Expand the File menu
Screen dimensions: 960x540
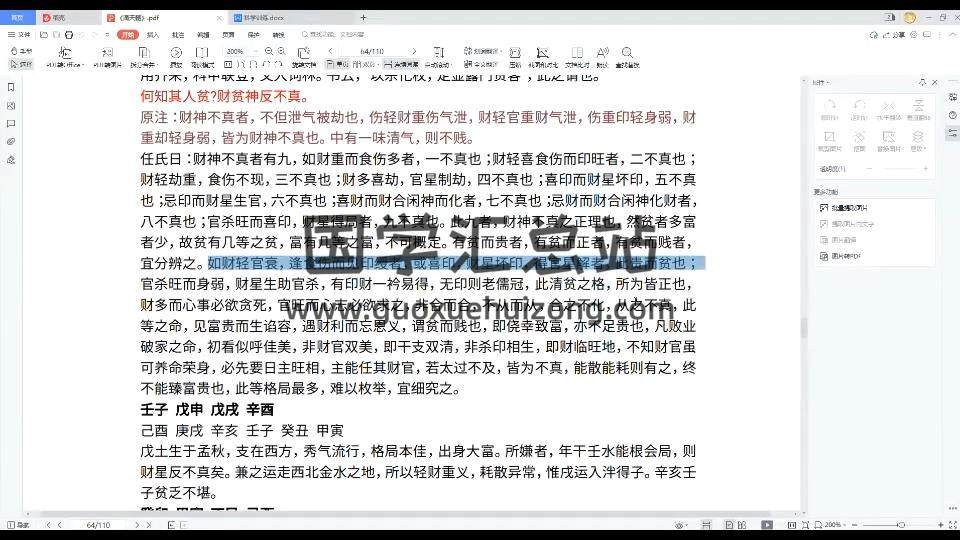tap(20, 34)
